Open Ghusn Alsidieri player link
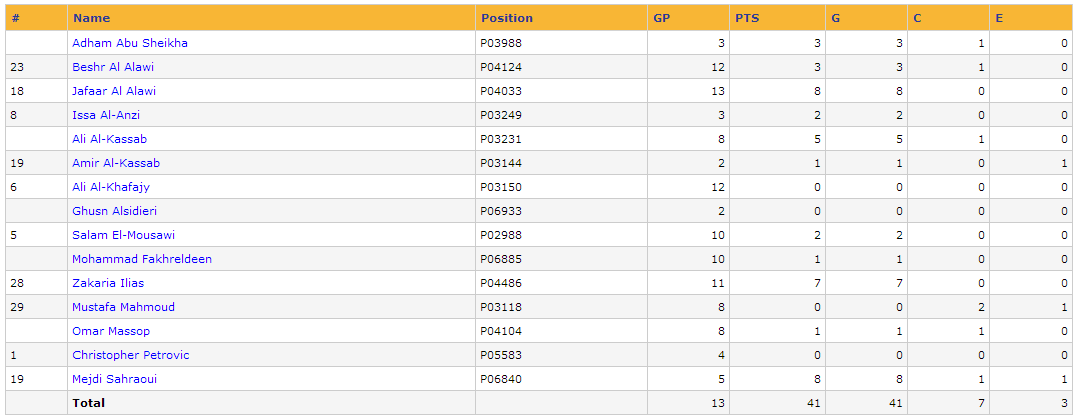The height and width of the screenshot is (419, 1077). coord(115,212)
